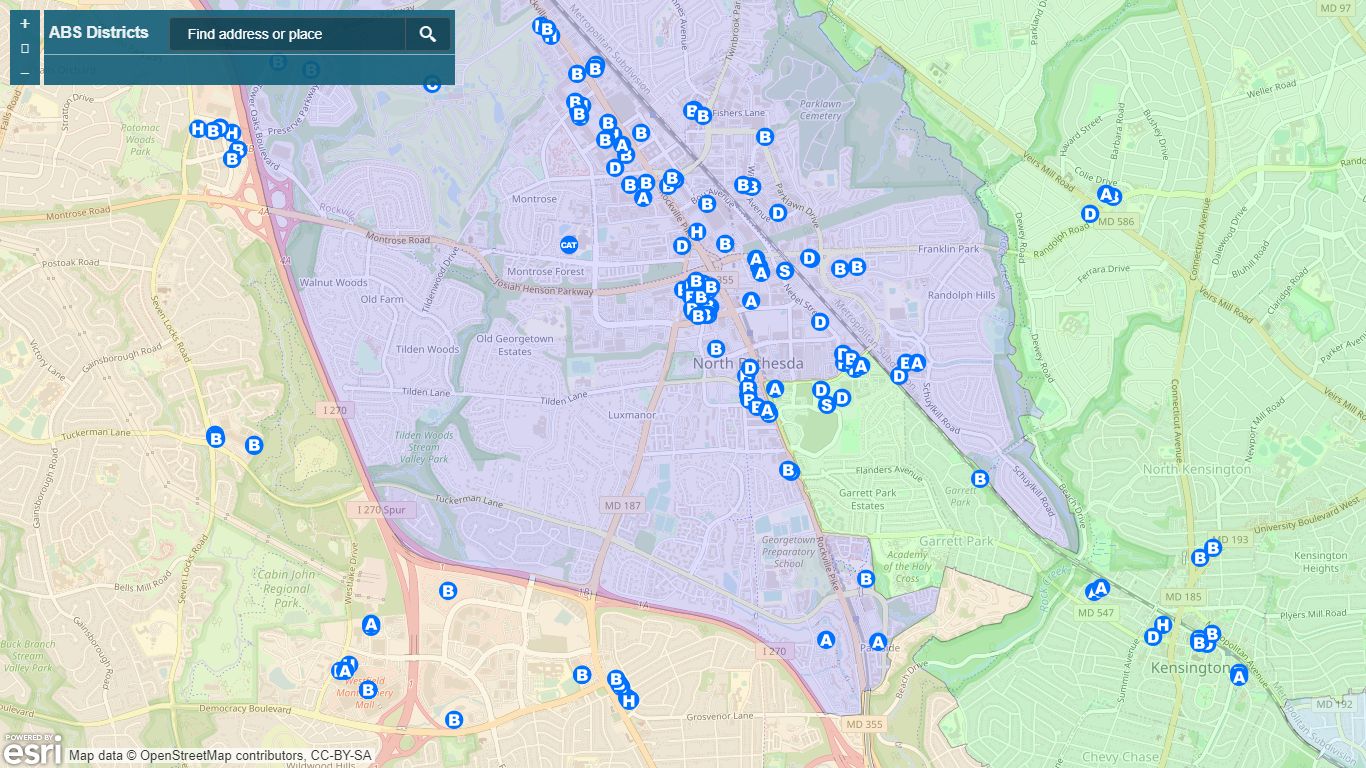Click the OpenStreetMap contributors attribution text

point(220,755)
